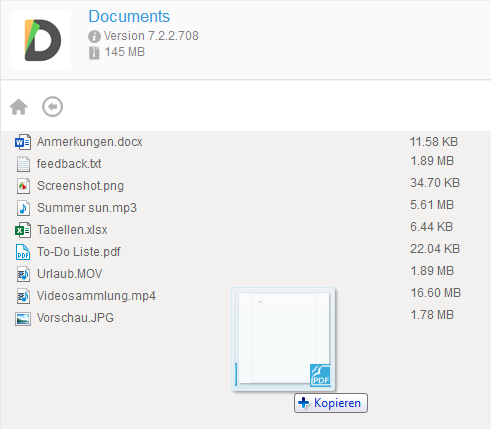The image size is (491, 429).
Task: Select the file Videosammlung.mp4
Action: click(96, 296)
